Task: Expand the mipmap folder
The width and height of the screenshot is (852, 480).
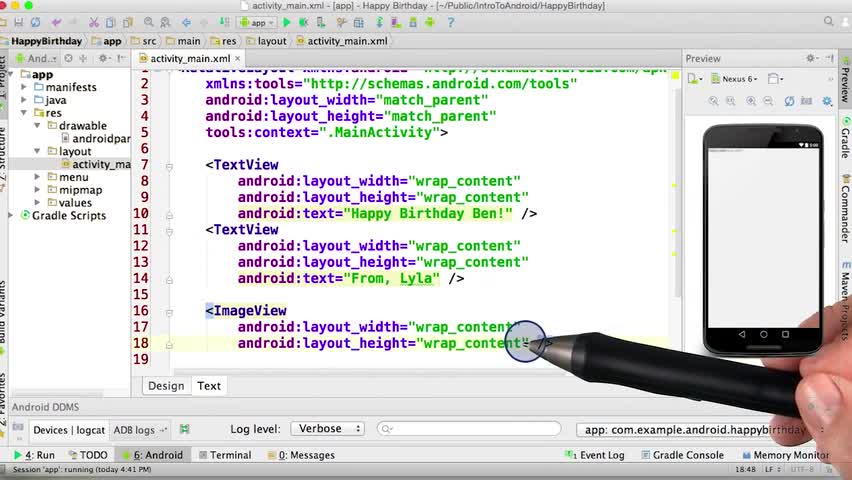Action: tap(37, 190)
